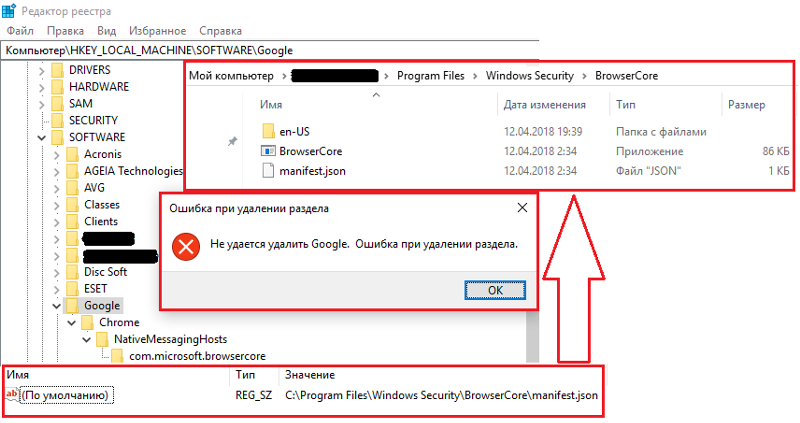Viewport: 800px width, 423px height.
Task: Close the deletion error dialog
Action: click(x=522, y=208)
